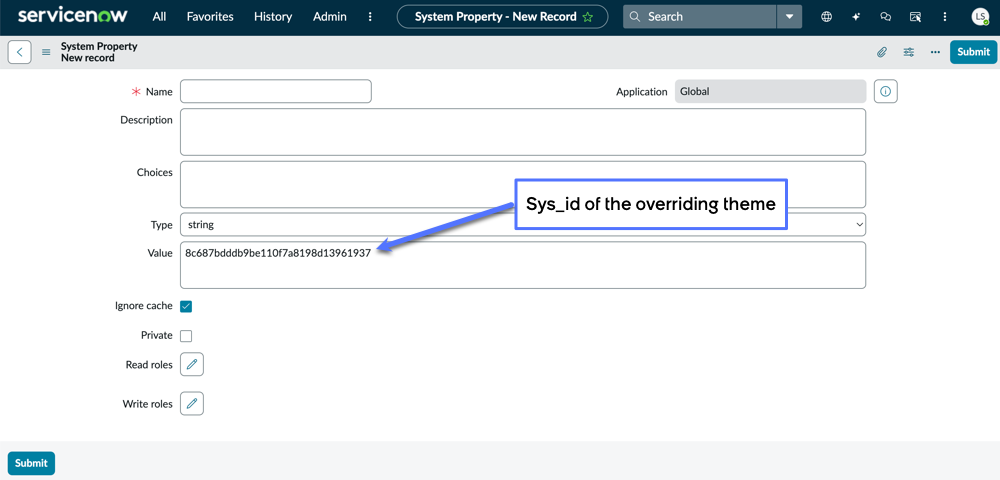
Task: Click the bottom Submit button
Action: pyautogui.click(x=31, y=463)
